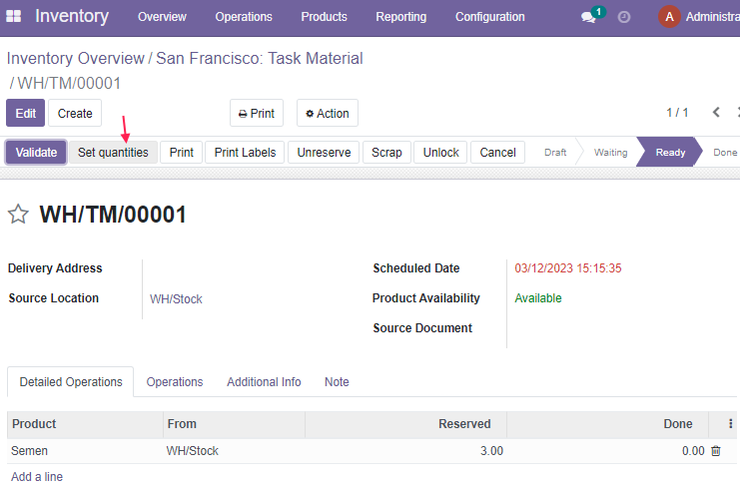Open the Operations menu in top bar
Viewport: 740px width, 488px height.
244,17
